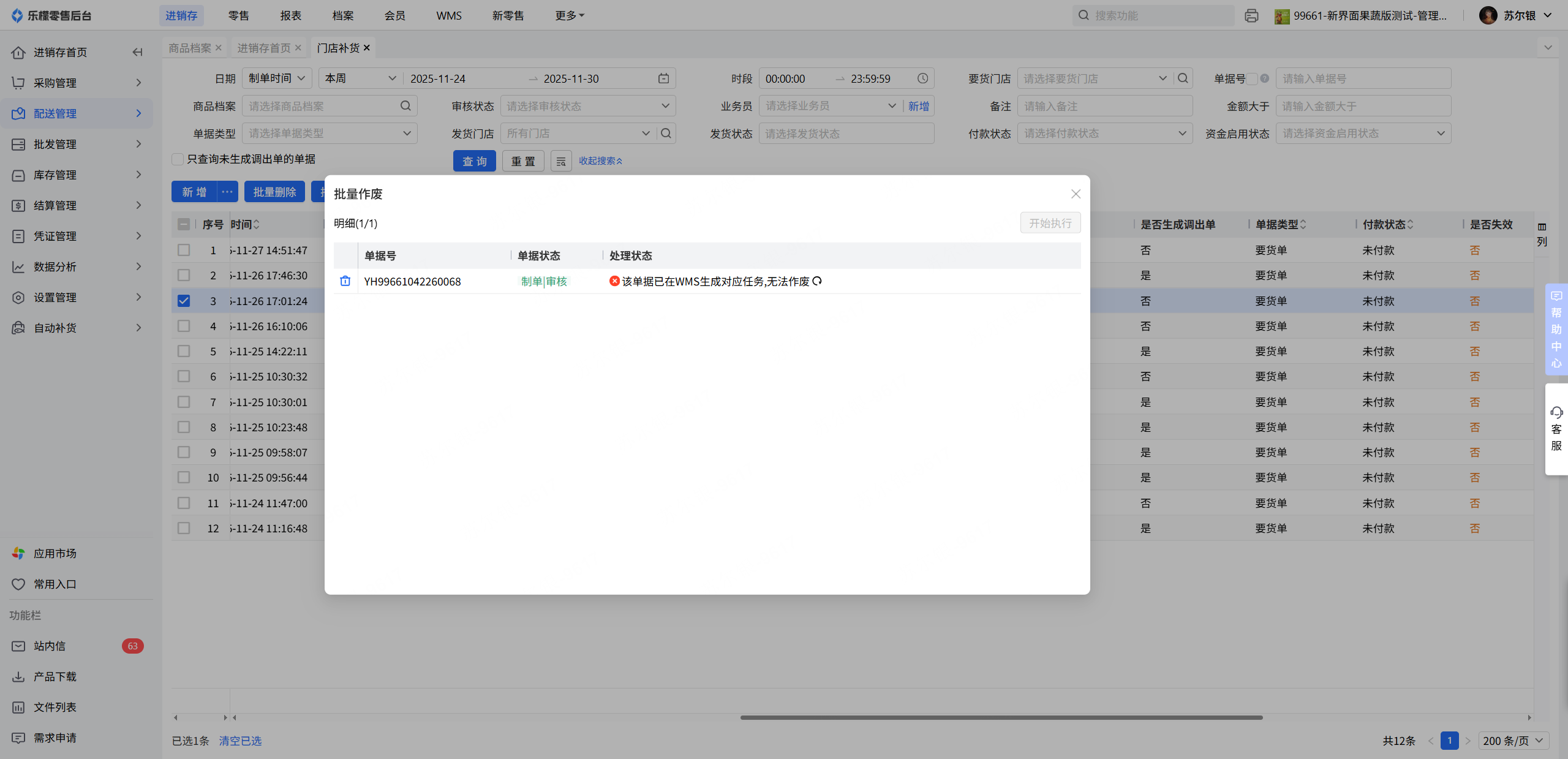1568x759 pixels.
Task: Open the 站内信 messages inbox
Action: (x=50, y=646)
